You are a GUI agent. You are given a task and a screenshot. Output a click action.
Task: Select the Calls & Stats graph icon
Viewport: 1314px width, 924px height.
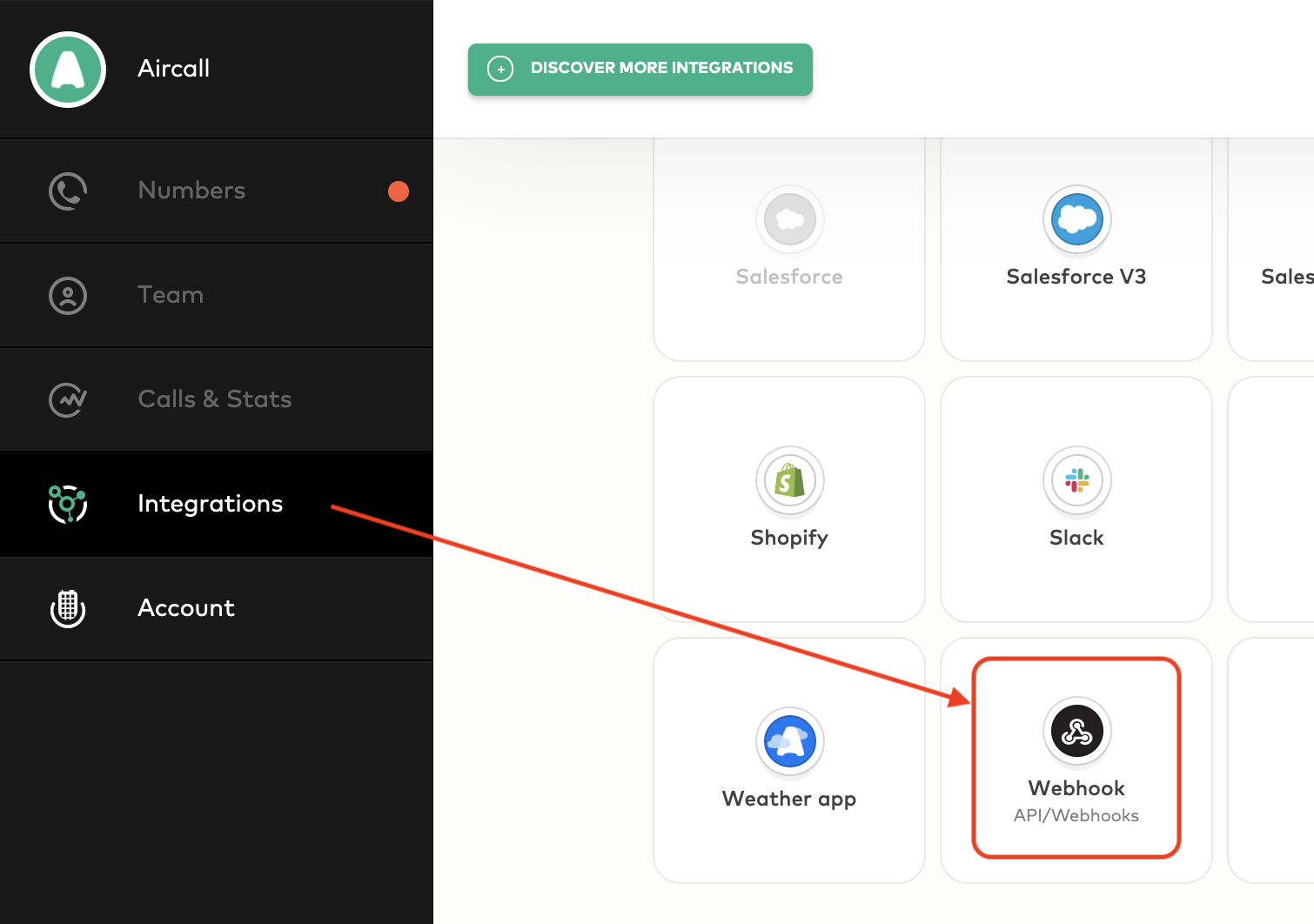[x=68, y=399]
